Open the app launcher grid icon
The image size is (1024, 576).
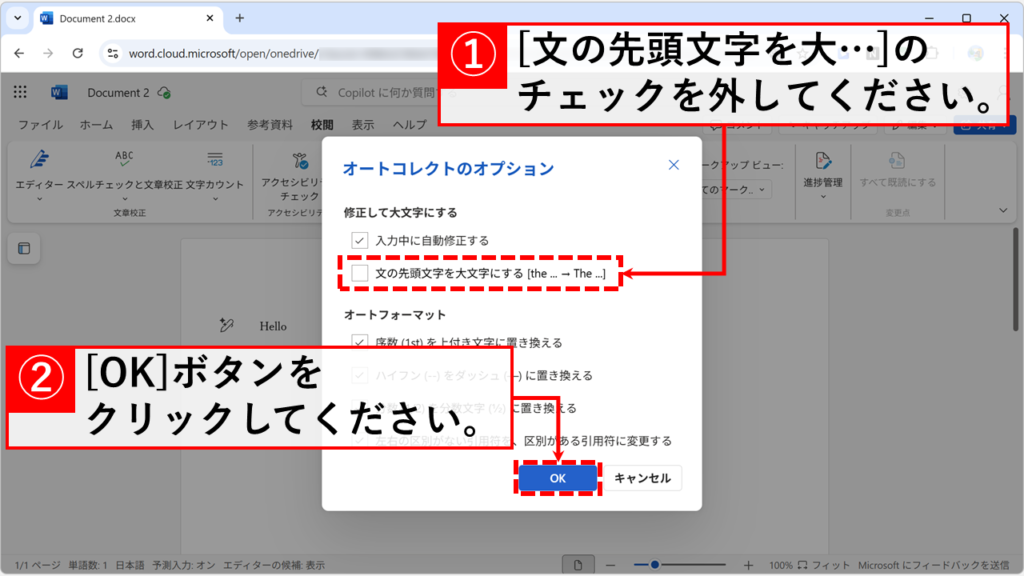20,92
